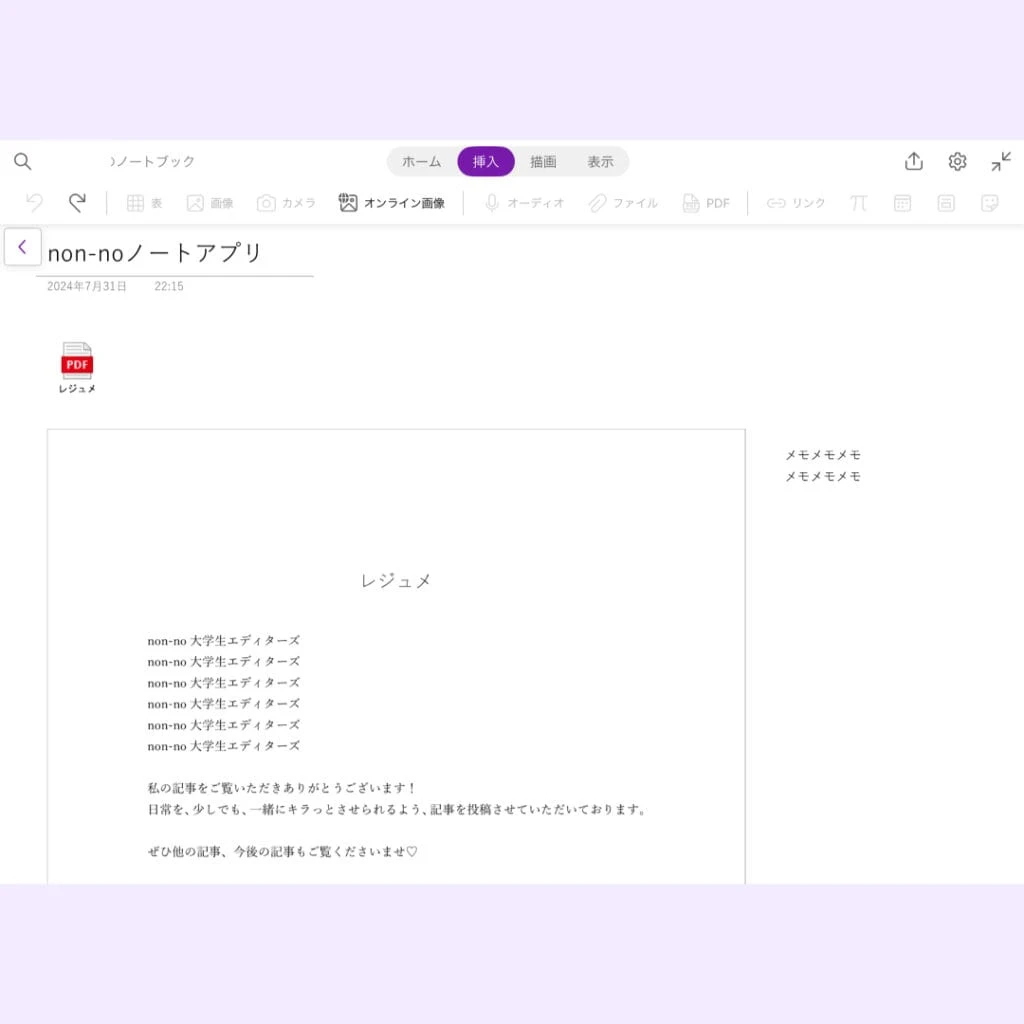Exit full screen with collapse arrows
The height and width of the screenshot is (1024, 1024).
tap(1001, 161)
